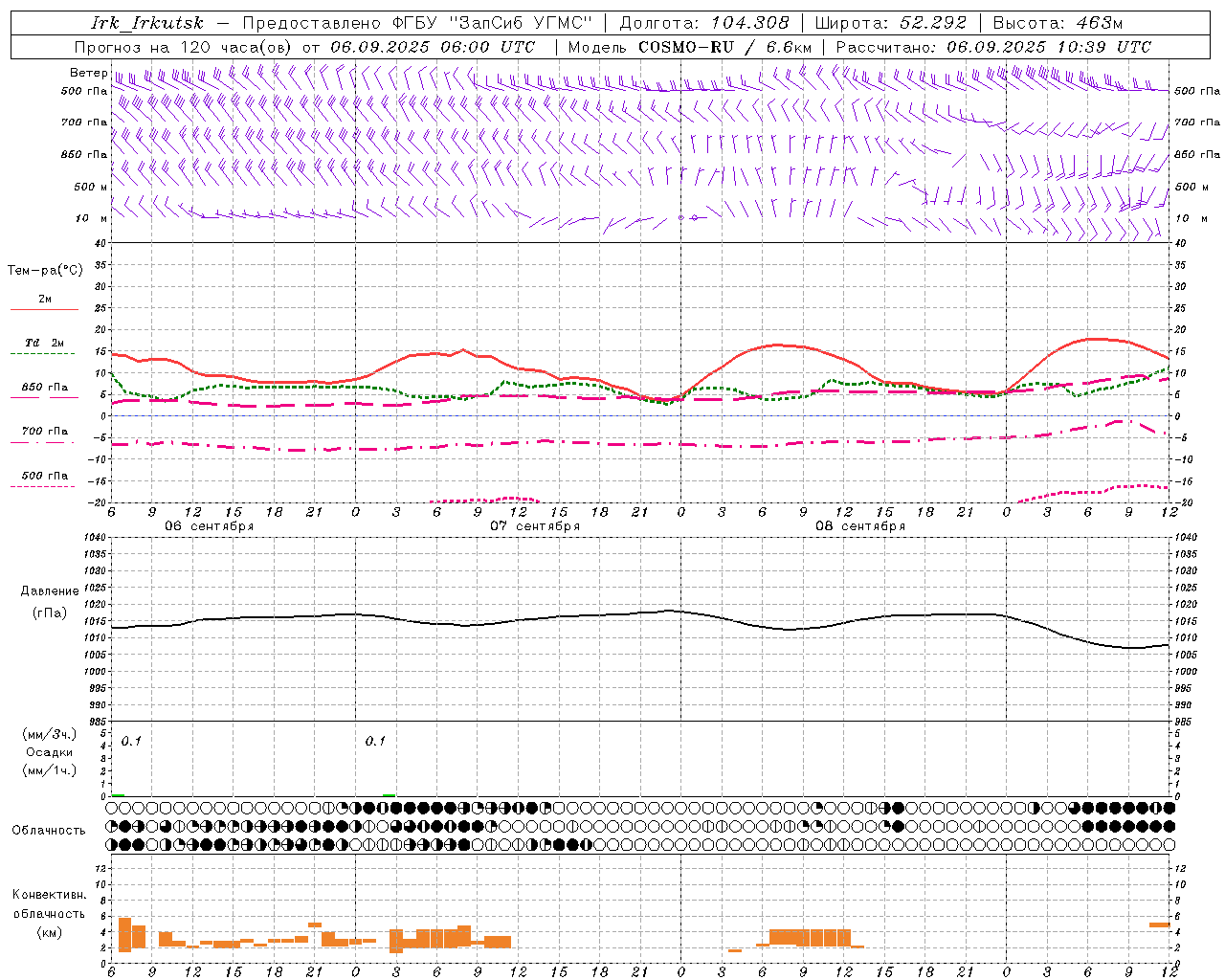Viewport: 1225px width, 980px height.
Task: Click the 'Давление' pressure panel label
Action: point(49,591)
